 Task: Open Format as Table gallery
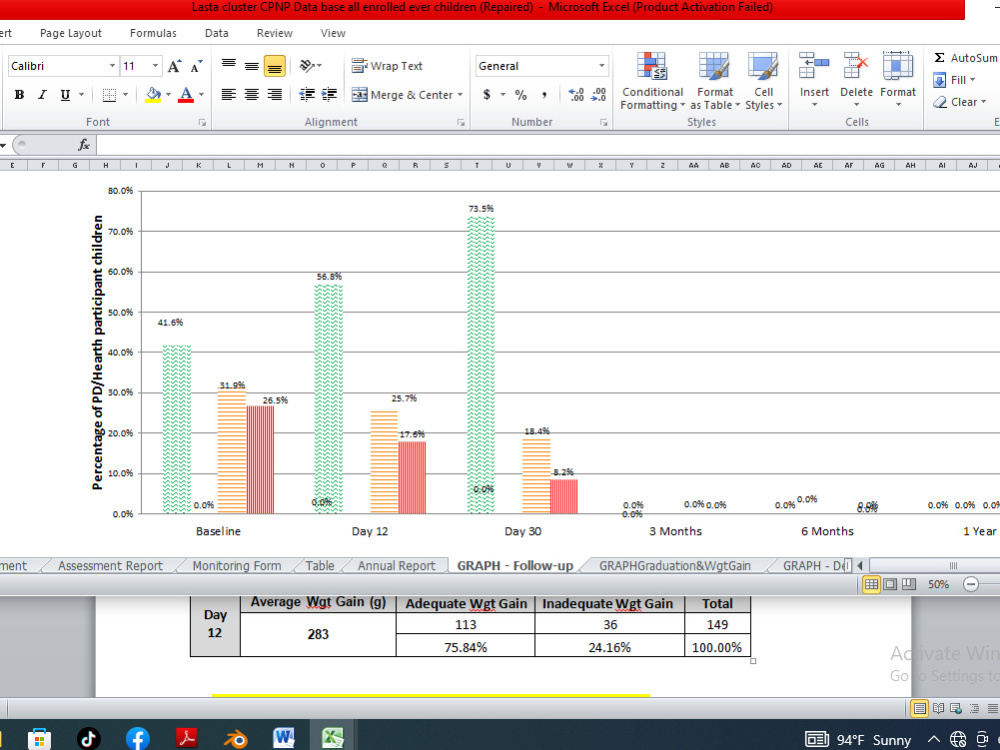click(x=715, y=82)
